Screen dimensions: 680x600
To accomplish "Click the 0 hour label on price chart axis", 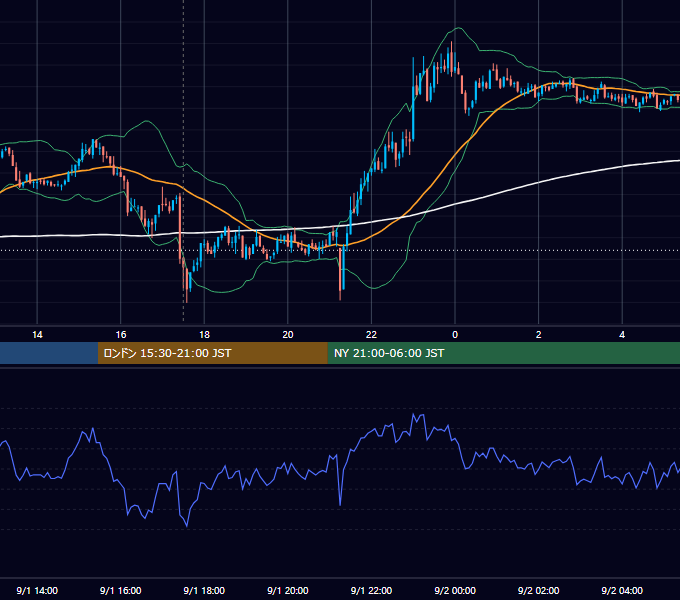I will point(455,335).
